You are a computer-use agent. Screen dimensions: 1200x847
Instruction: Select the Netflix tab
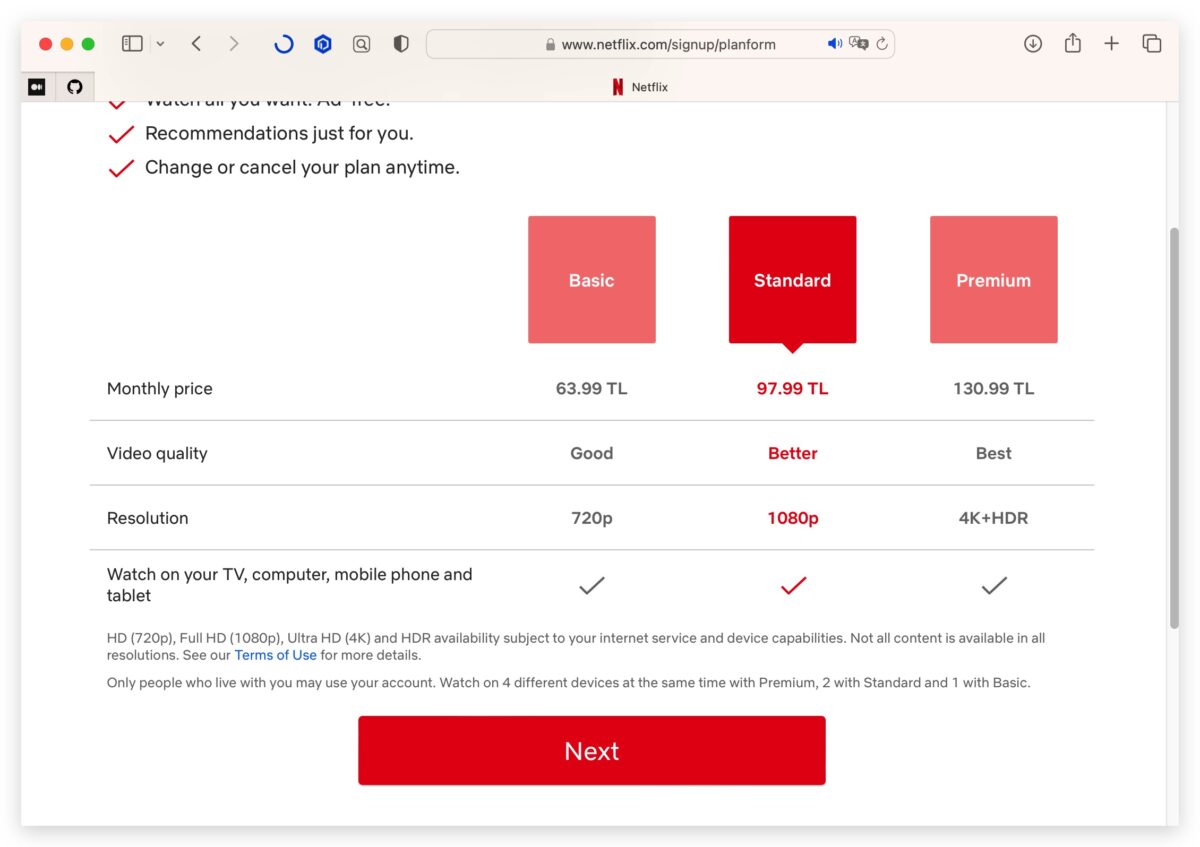[640, 87]
